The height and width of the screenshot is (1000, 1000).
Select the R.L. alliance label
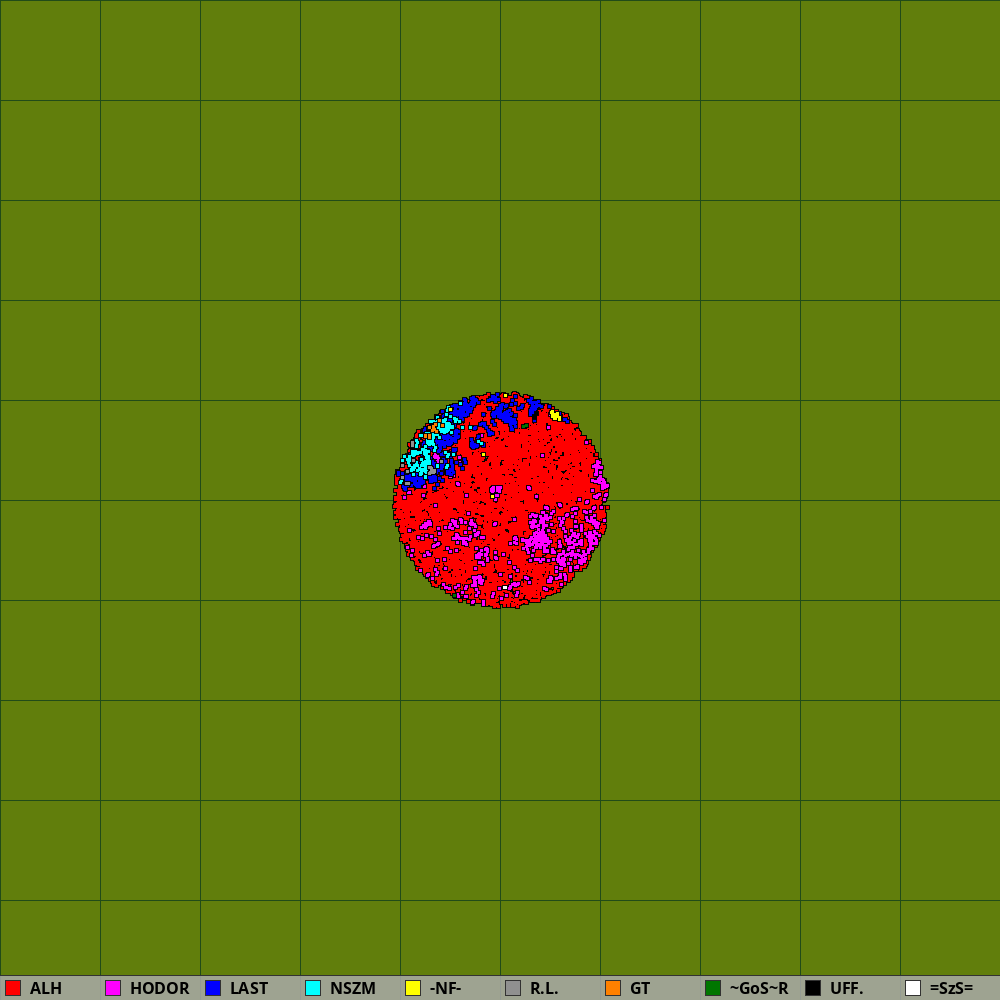pyautogui.click(x=544, y=988)
